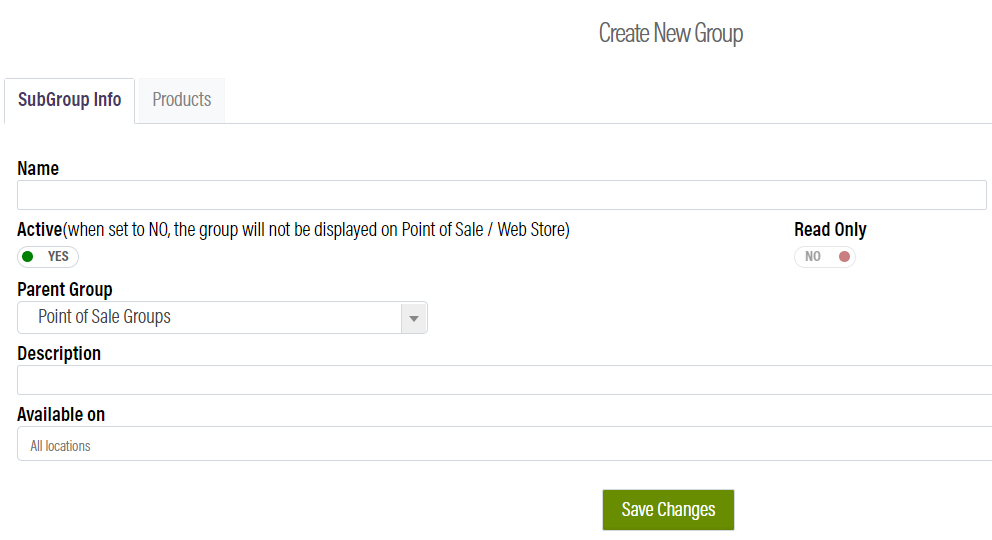
Task: Expand the Parent Group dropdown arrow
Action: [x=414, y=318]
